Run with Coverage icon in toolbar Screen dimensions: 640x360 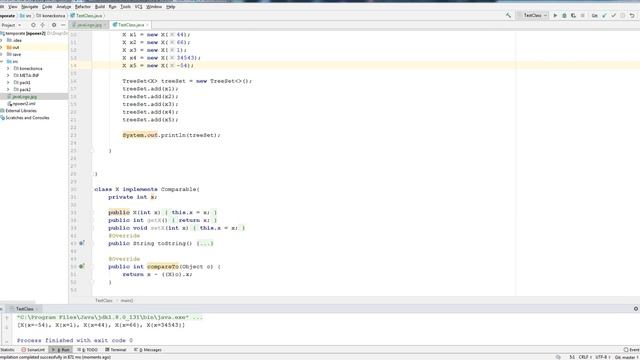[x=573, y=16]
